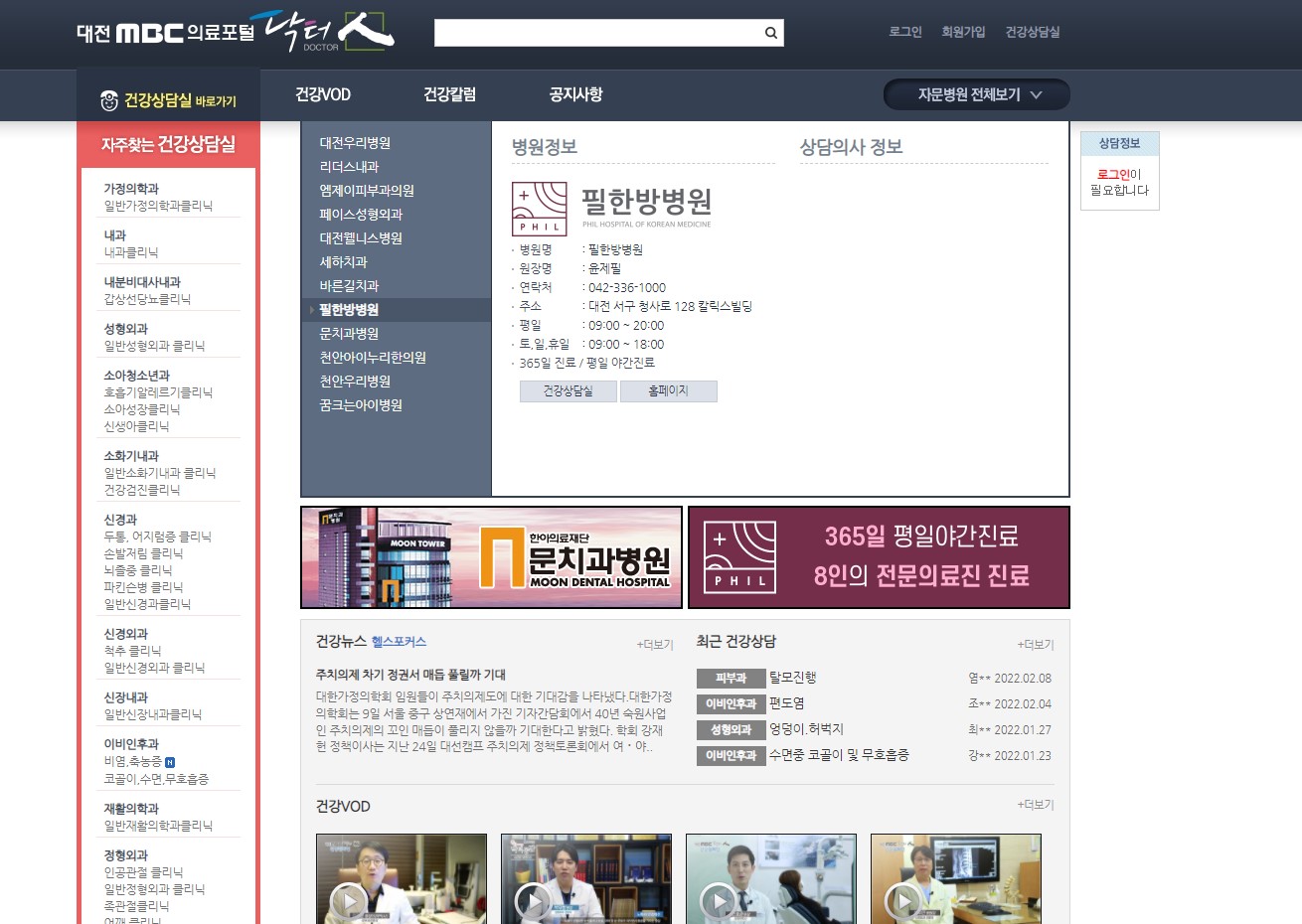Click +더보기 next to 건강VOD

click(x=1036, y=805)
